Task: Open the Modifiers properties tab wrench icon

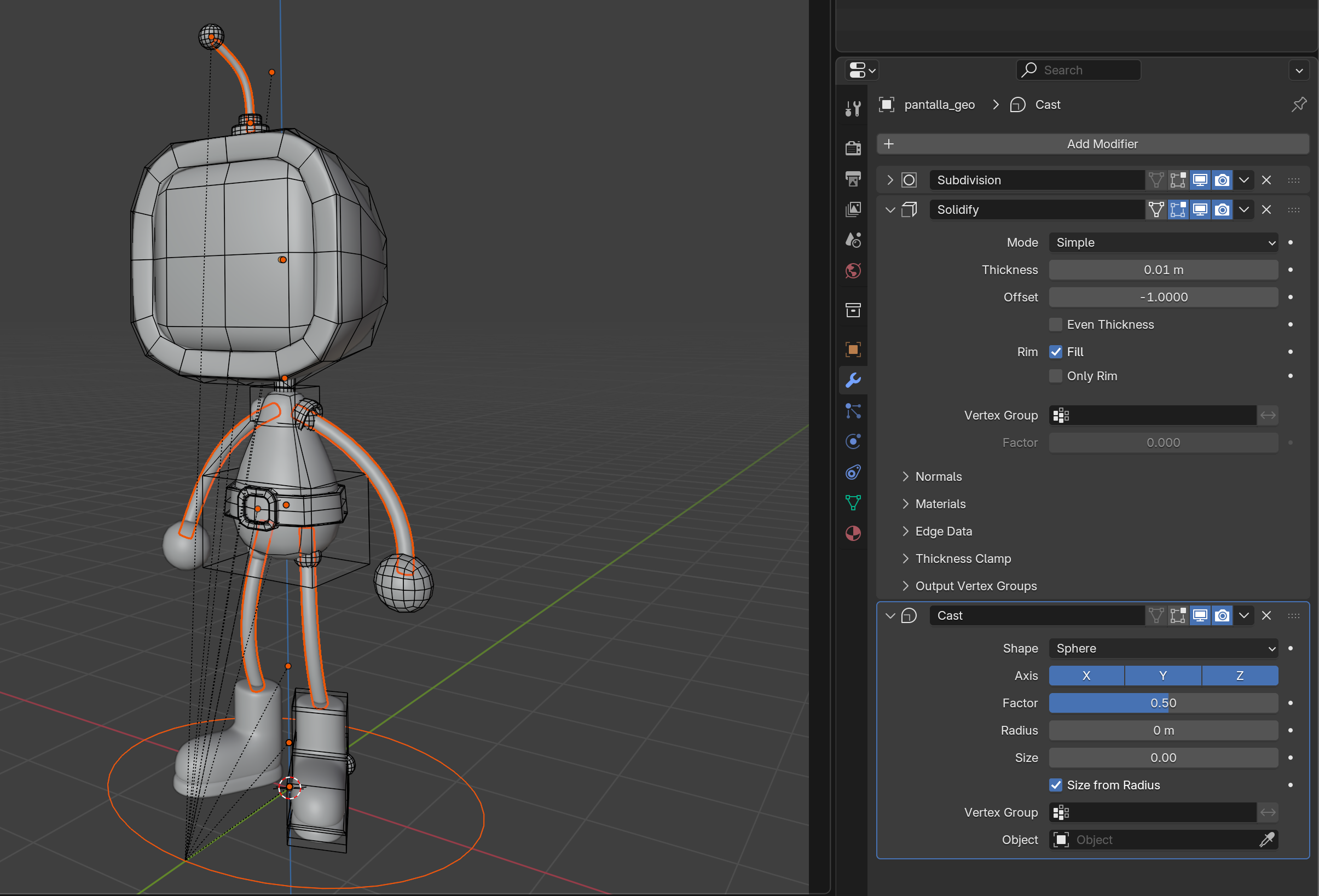Action: (x=853, y=380)
